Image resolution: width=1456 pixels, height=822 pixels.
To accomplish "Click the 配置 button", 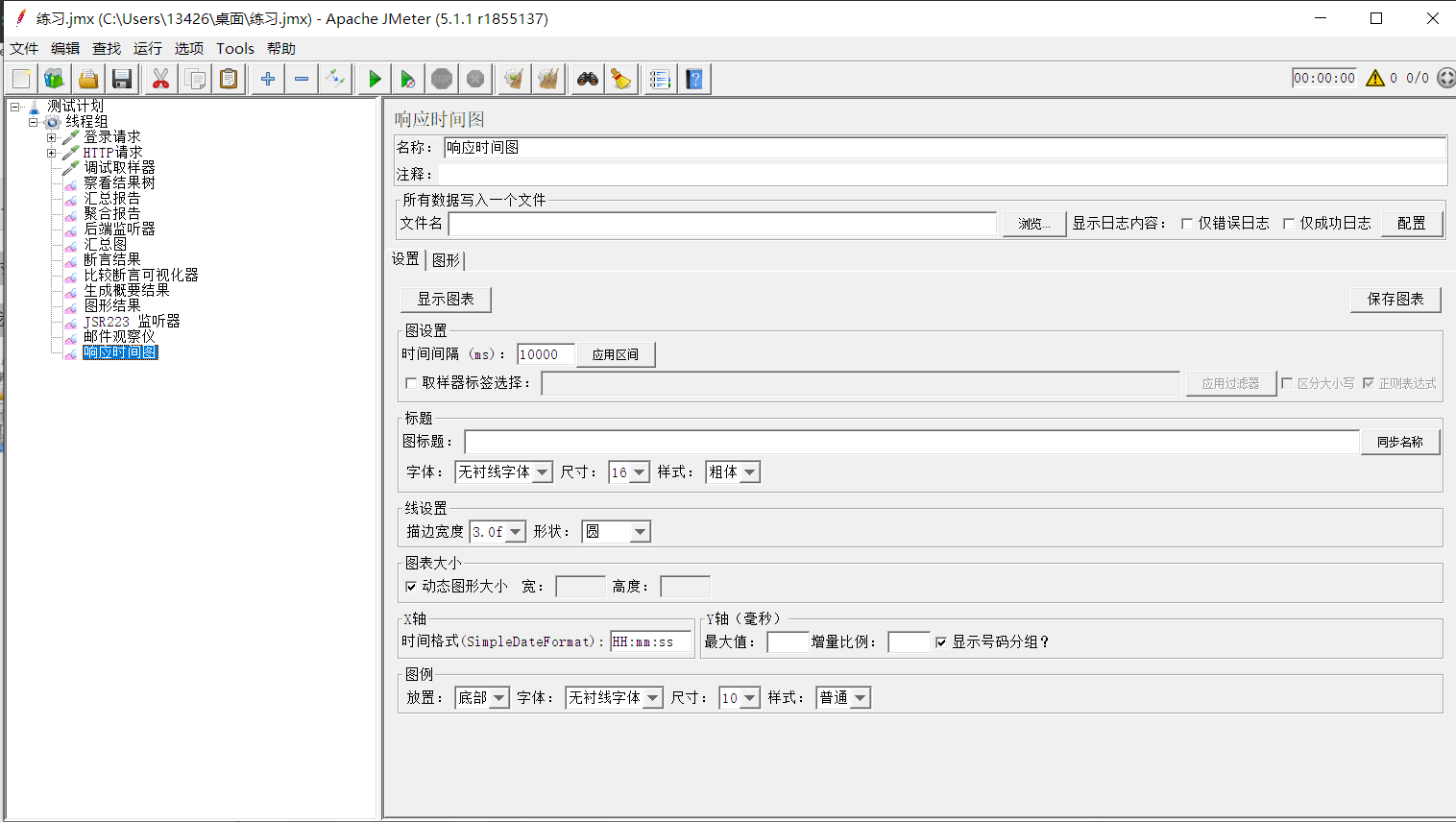I will tap(1412, 224).
